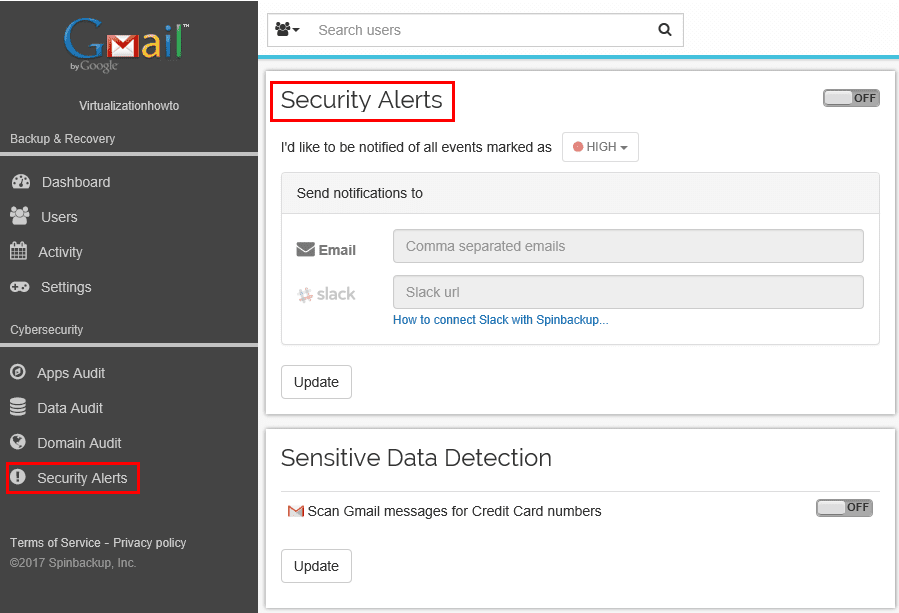Click the Settings gamepad icon in sidebar
The image size is (899, 613).
pos(20,287)
